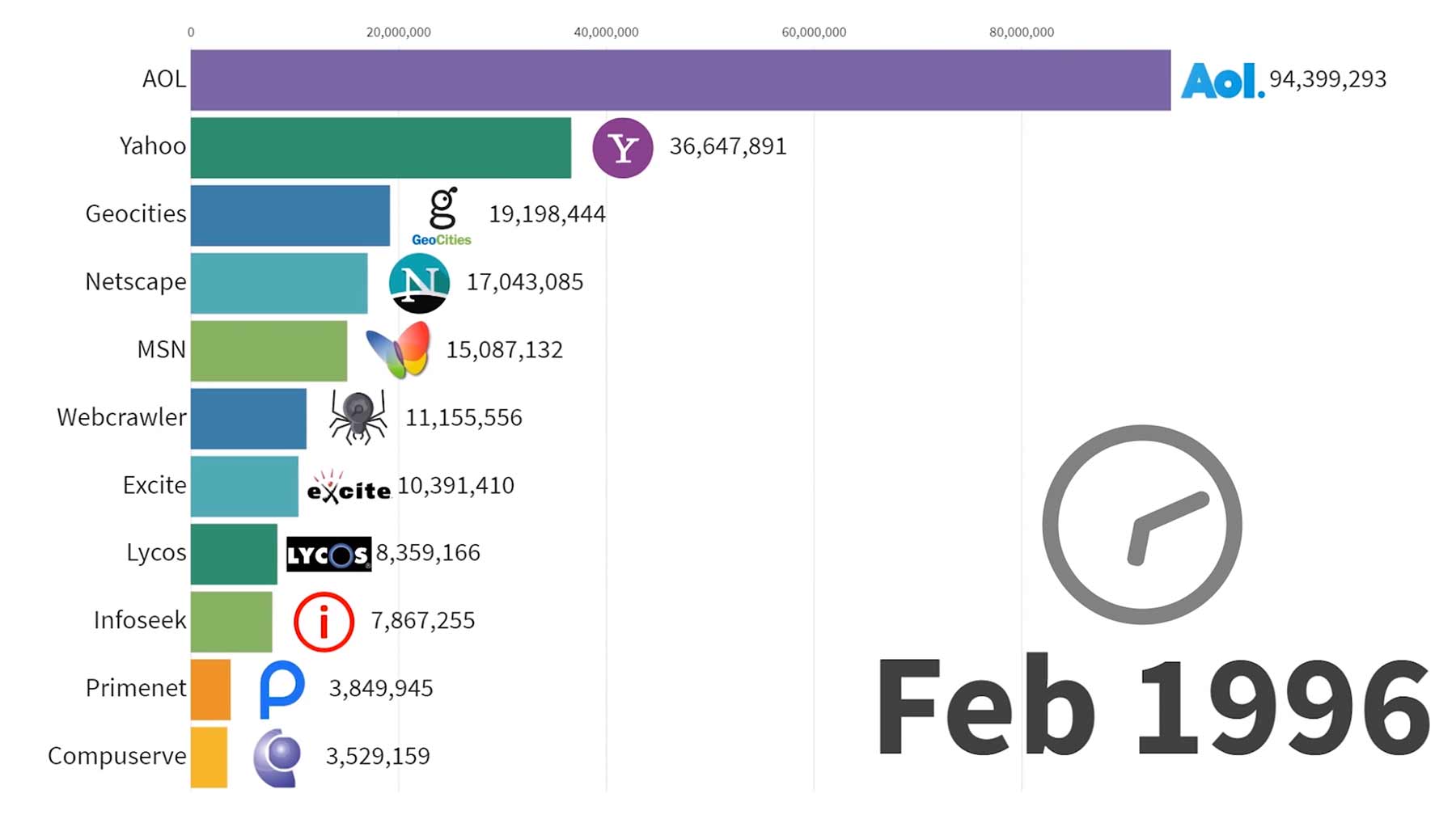Click the green Yahoo bar
1456x819 pixels.
380,148
